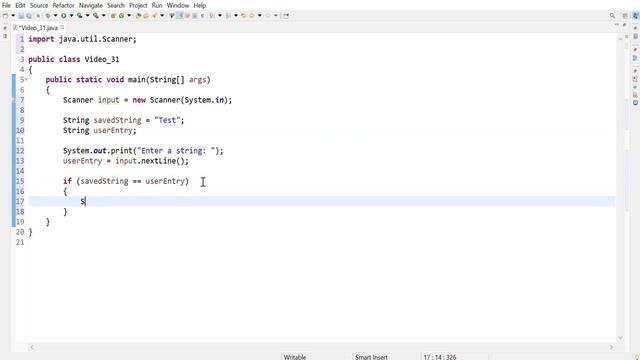Select the Java perspective icon
Image resolution: width=640 pixels, height=360 pixels.
pyautogui.click(x=636, y=16)
